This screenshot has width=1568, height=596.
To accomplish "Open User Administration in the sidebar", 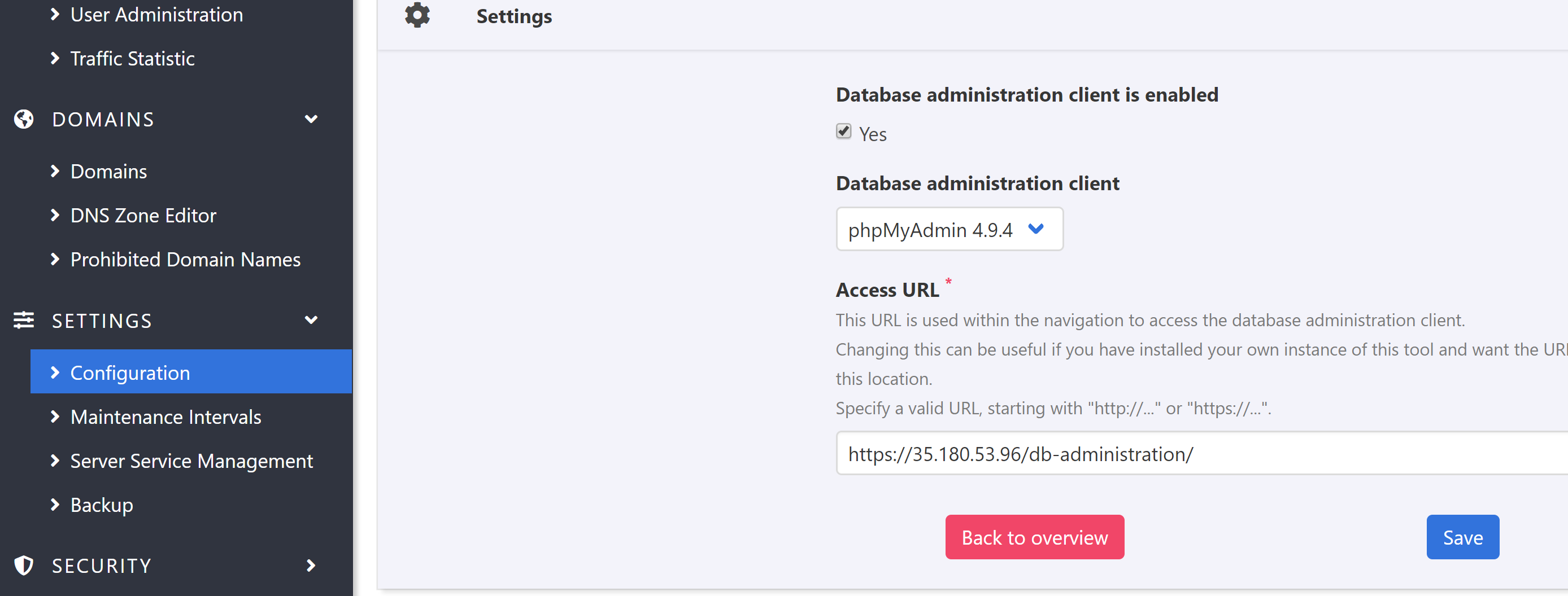I will click(156, 15).
